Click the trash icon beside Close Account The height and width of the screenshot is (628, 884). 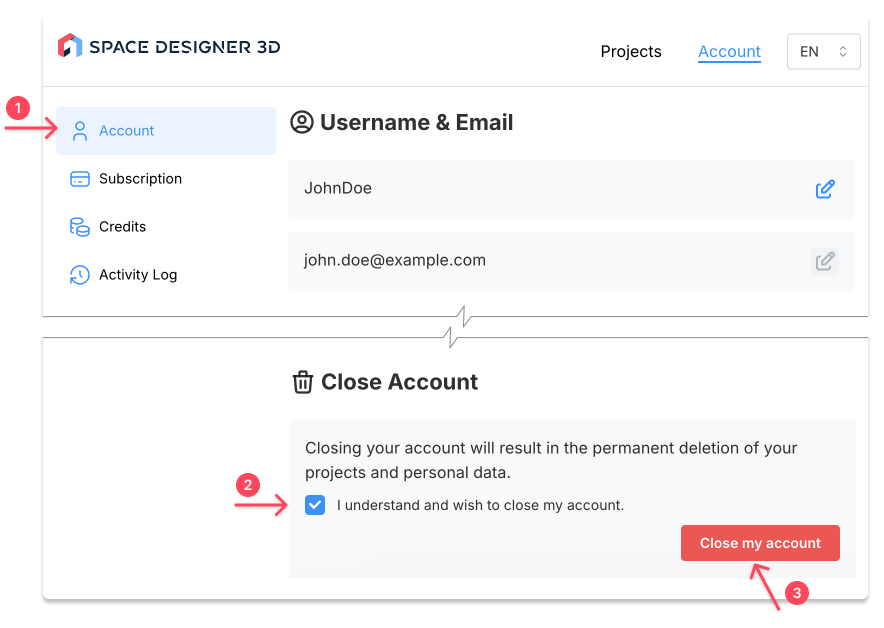click(x=302, y=382)
